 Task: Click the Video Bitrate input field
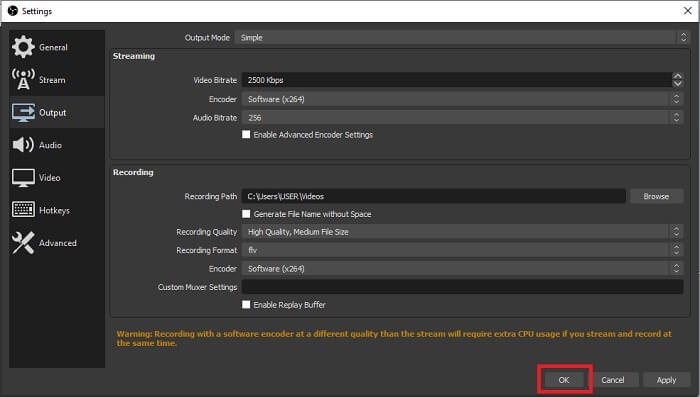tap(457, 80)
